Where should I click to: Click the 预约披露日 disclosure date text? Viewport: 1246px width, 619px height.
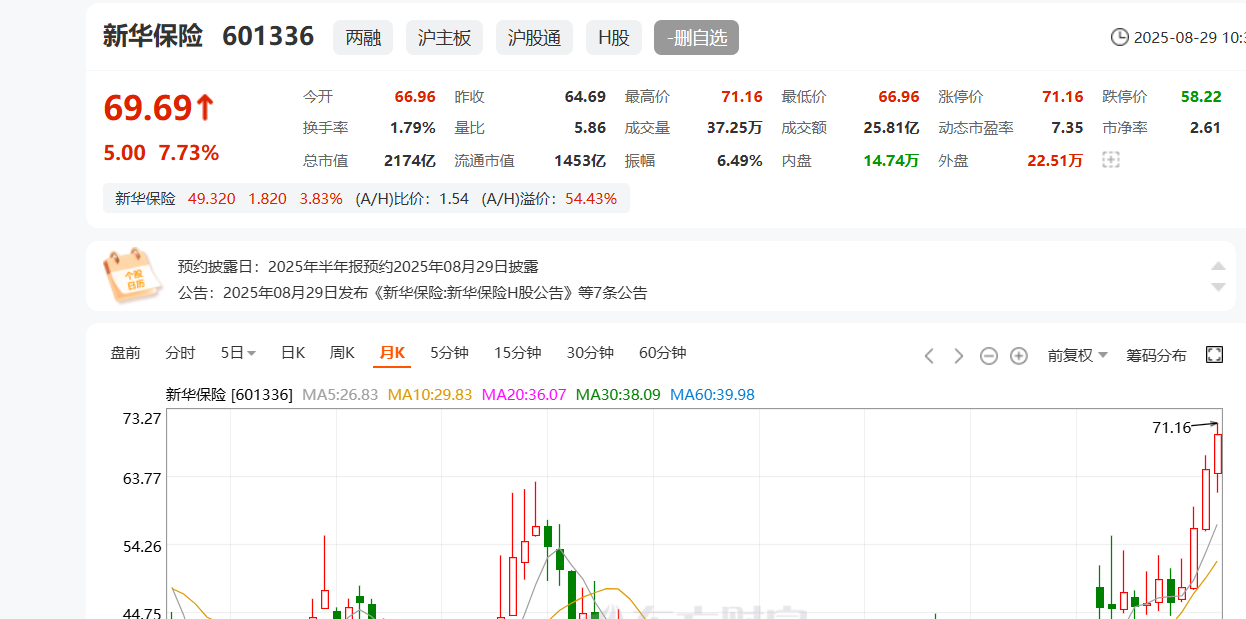click(358, 267)
